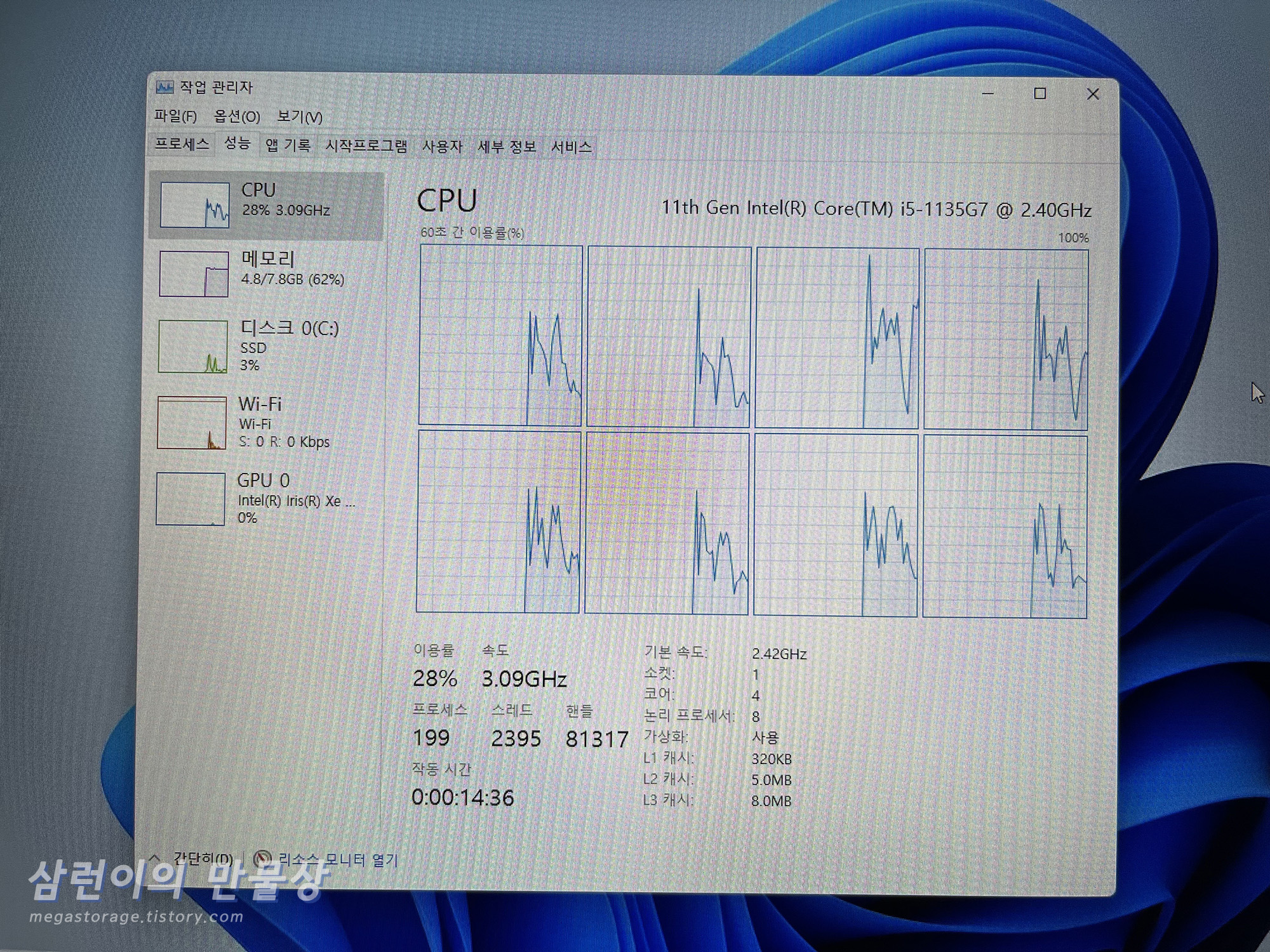1270x952 pixels.
Task: Click the first logical processor graph
Action: click(x=500, y=335)
